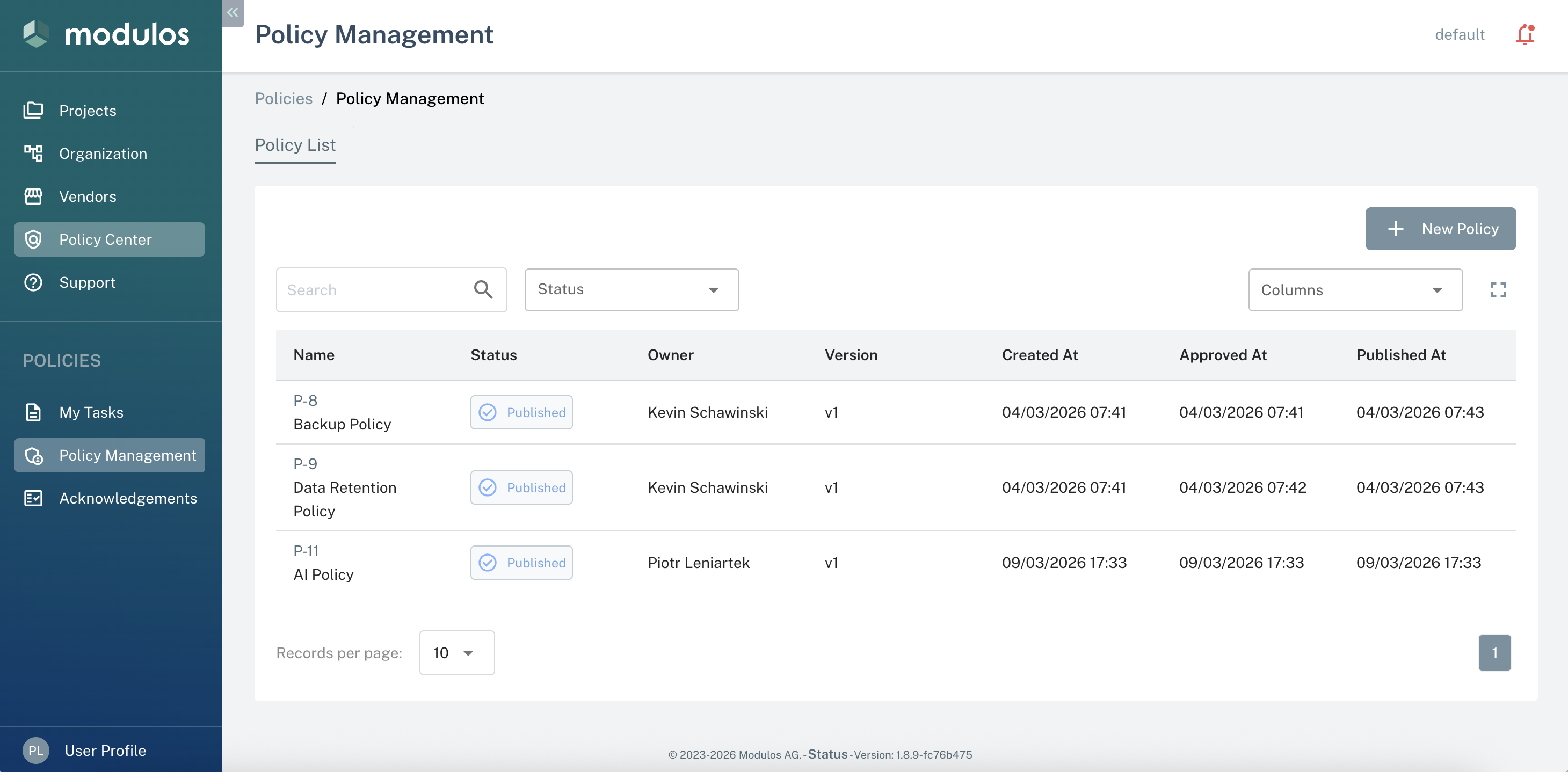Open the Acknowledgements page
This screenshot has height=772, width=1568.
[128, 498]
